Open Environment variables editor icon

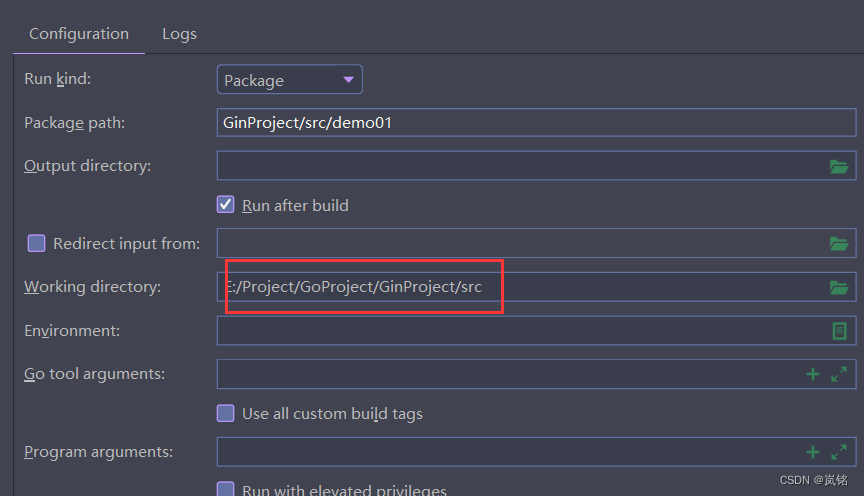pyautogui.click(x=839, y=331)
